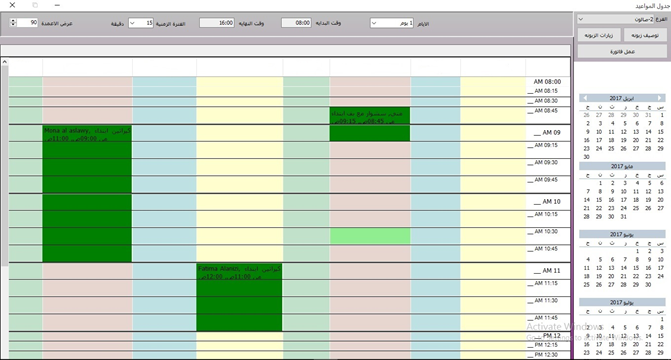Image resolution: width=671 pixels, height=360 pixels.
Task: Click the AM 11:30 time label
Action: tap(546, 300)
